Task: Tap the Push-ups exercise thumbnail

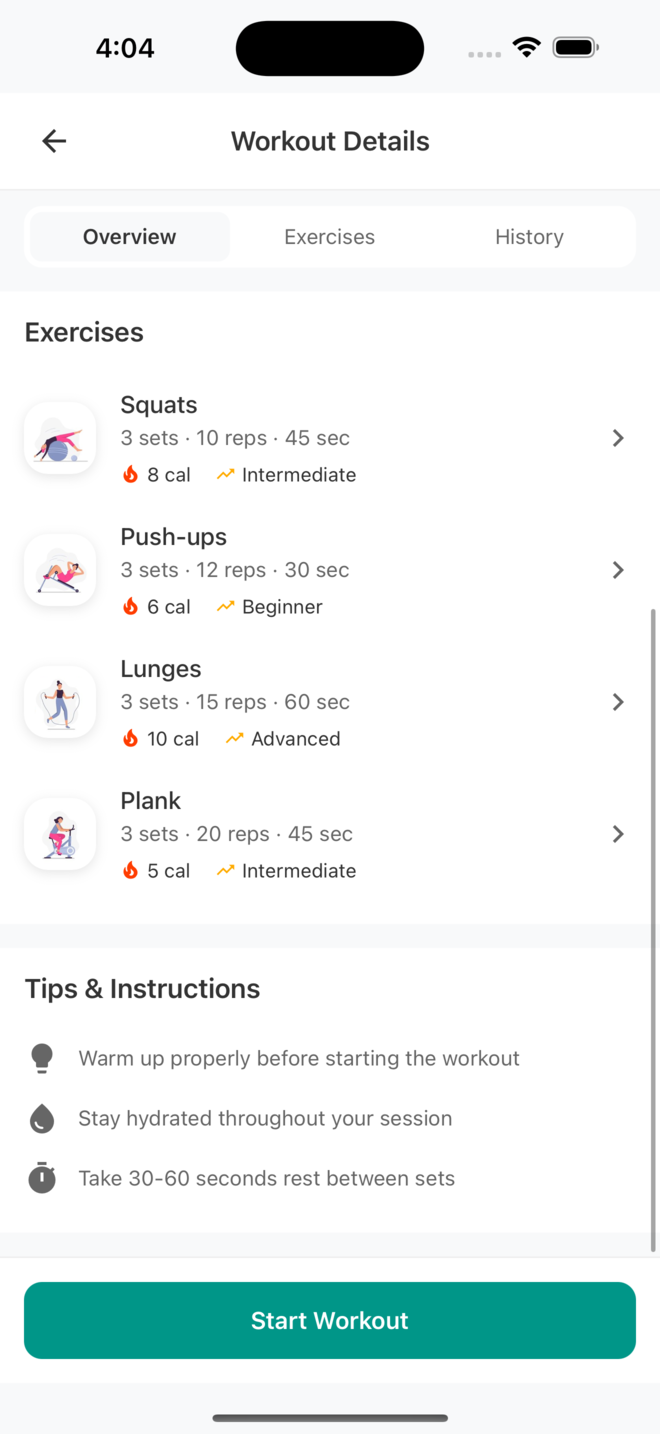Action: click(x=60, y=570)
